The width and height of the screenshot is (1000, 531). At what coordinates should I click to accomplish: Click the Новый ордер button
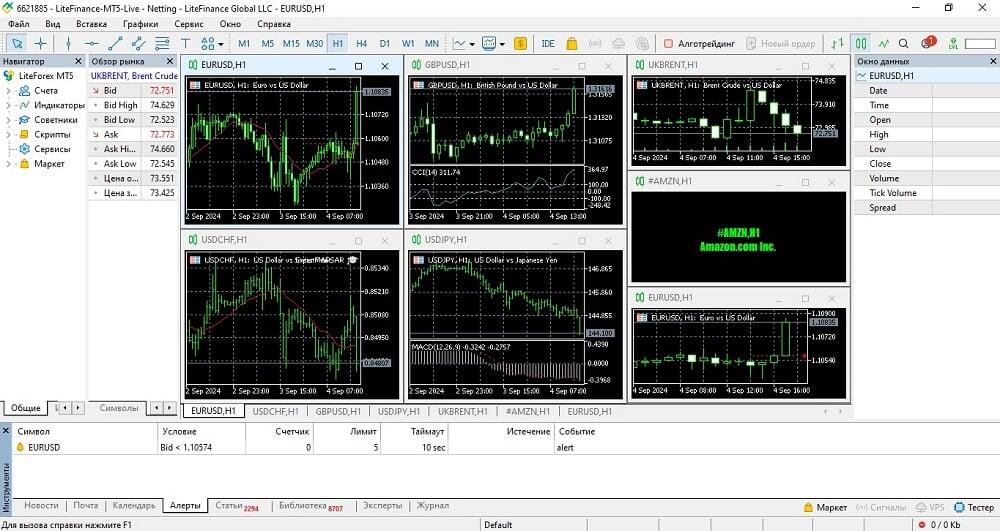point(781,43)
